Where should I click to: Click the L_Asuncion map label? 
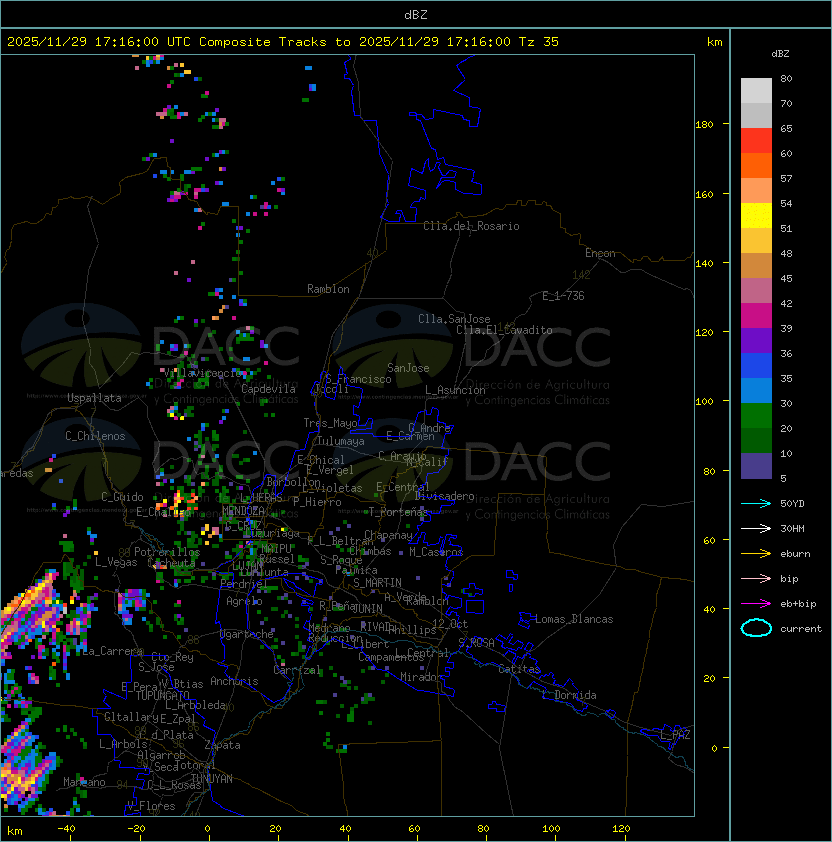[x=455, y=390]
